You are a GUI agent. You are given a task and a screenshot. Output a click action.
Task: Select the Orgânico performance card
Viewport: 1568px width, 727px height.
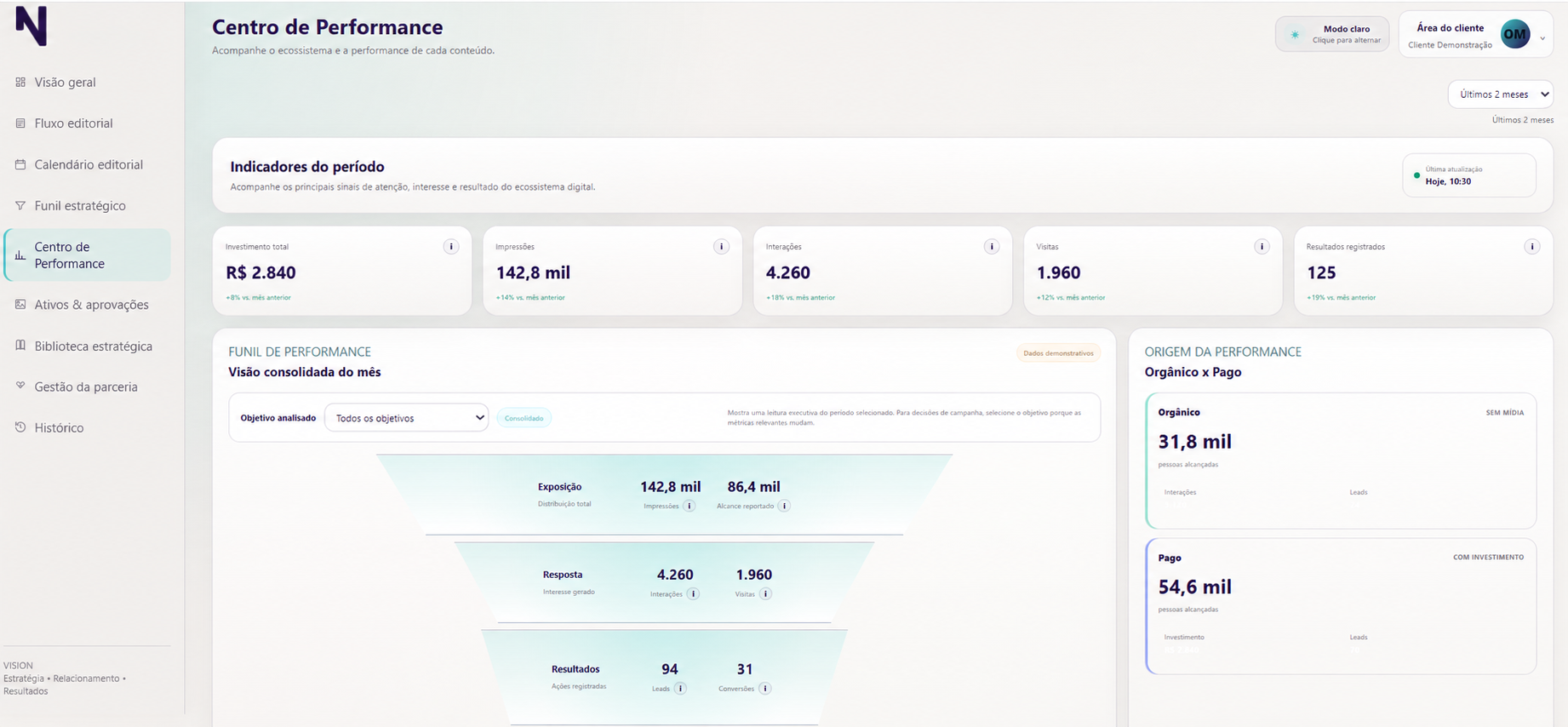pyautogui.click(x=1341, y=461)
